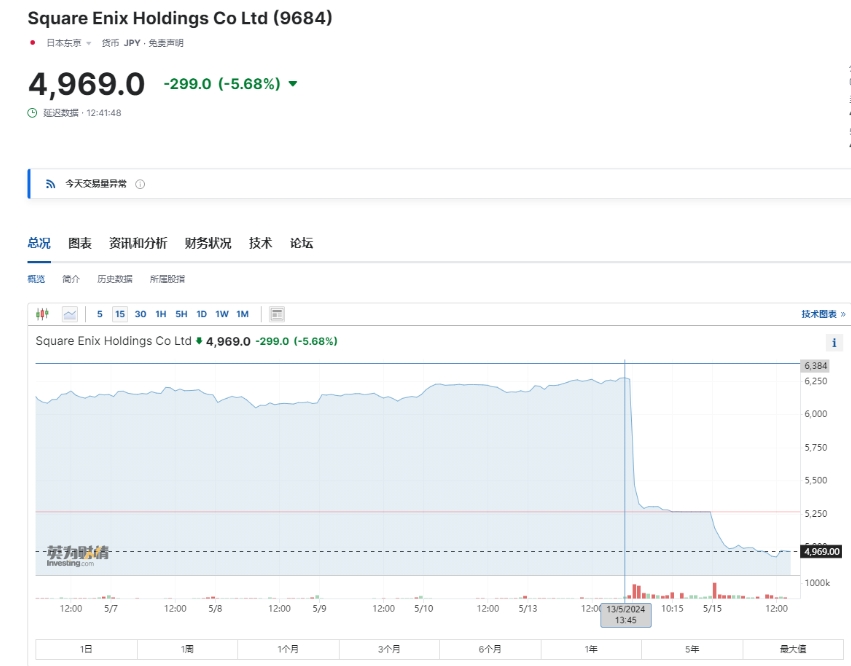Open the 论坛 tab

(x=301, y=243)
